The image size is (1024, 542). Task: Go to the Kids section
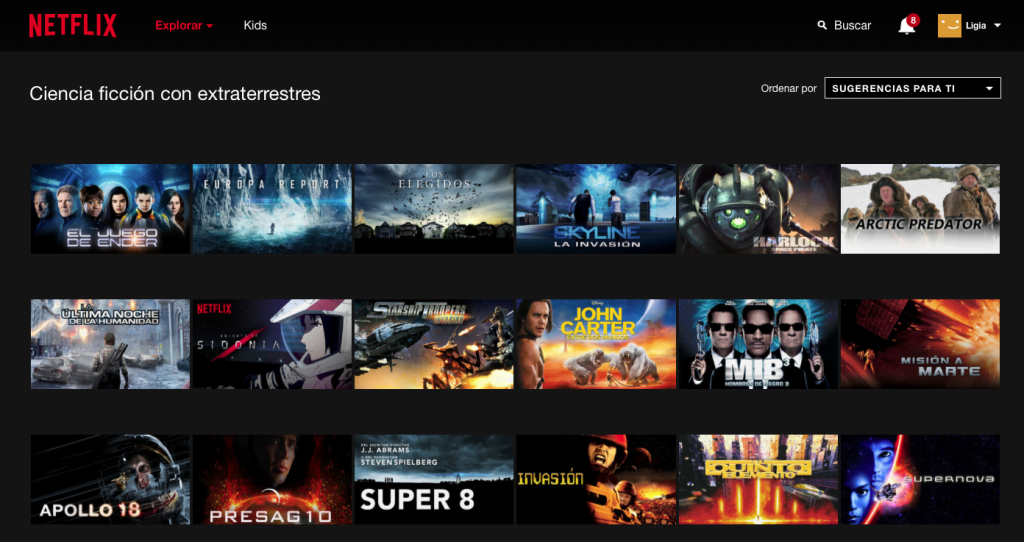coord(255,25)
